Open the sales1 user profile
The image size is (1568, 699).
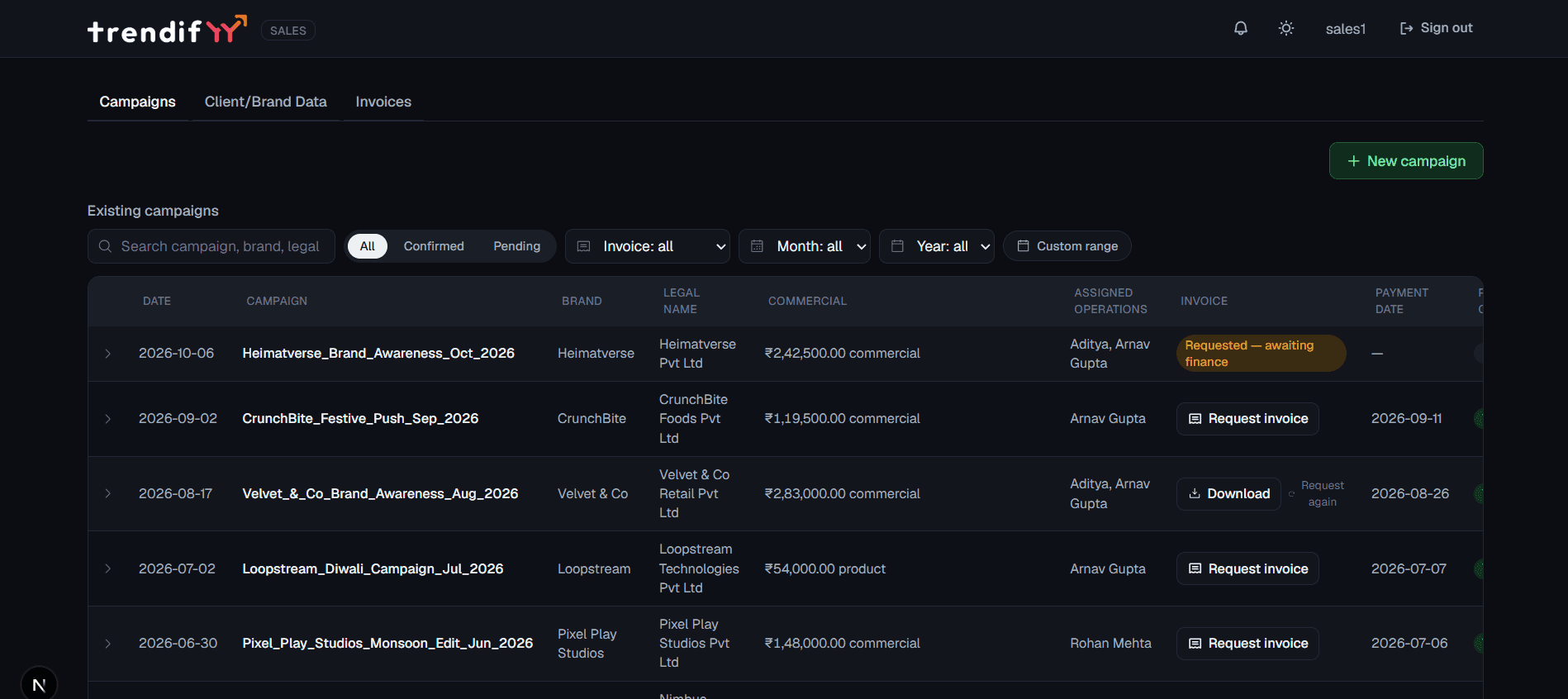1346,29
